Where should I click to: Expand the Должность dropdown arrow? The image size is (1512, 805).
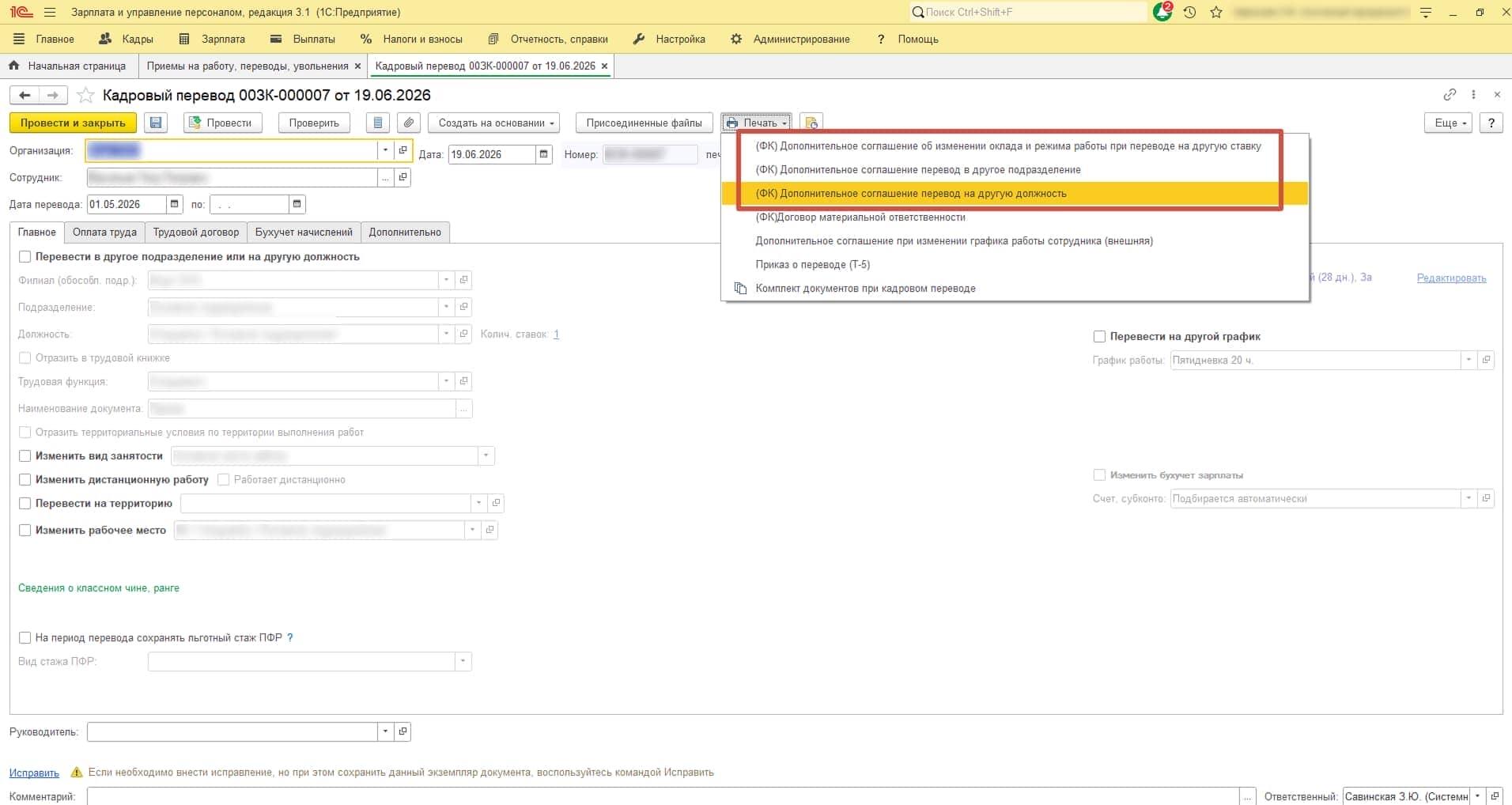[447, 334]
